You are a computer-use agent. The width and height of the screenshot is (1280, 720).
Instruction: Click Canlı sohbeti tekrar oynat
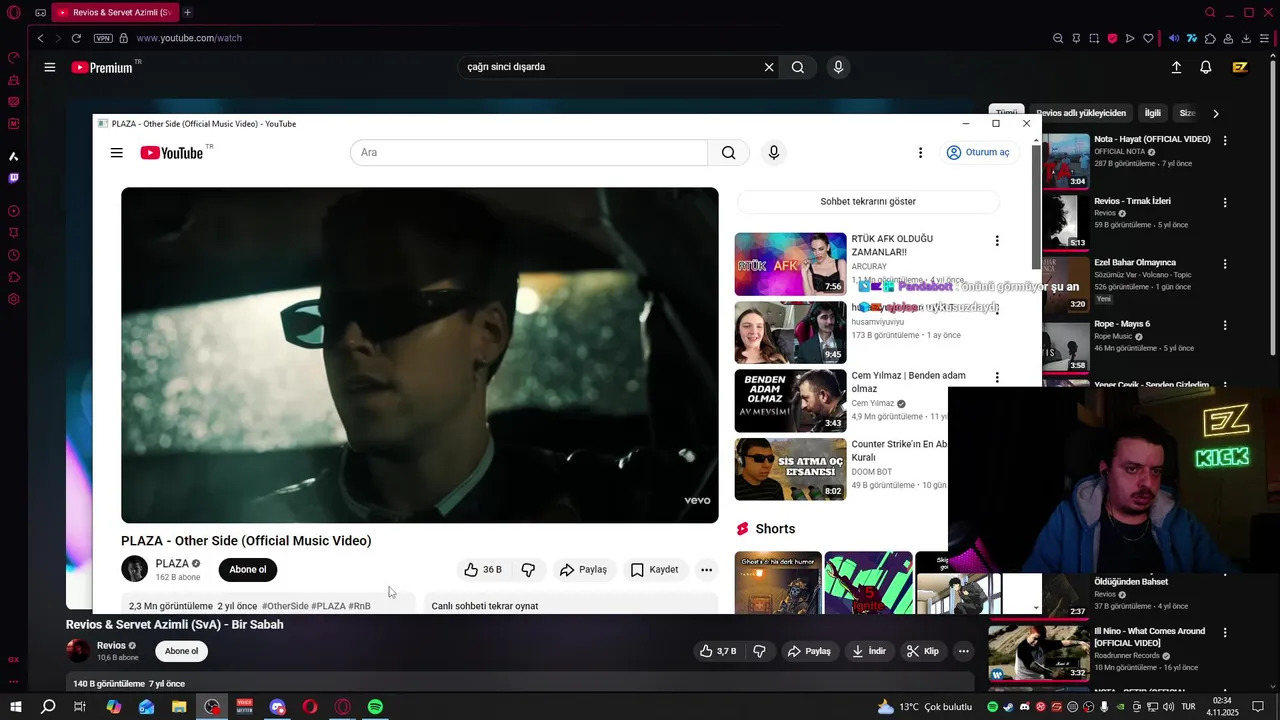pyautogui.click(x=485, y=606)
